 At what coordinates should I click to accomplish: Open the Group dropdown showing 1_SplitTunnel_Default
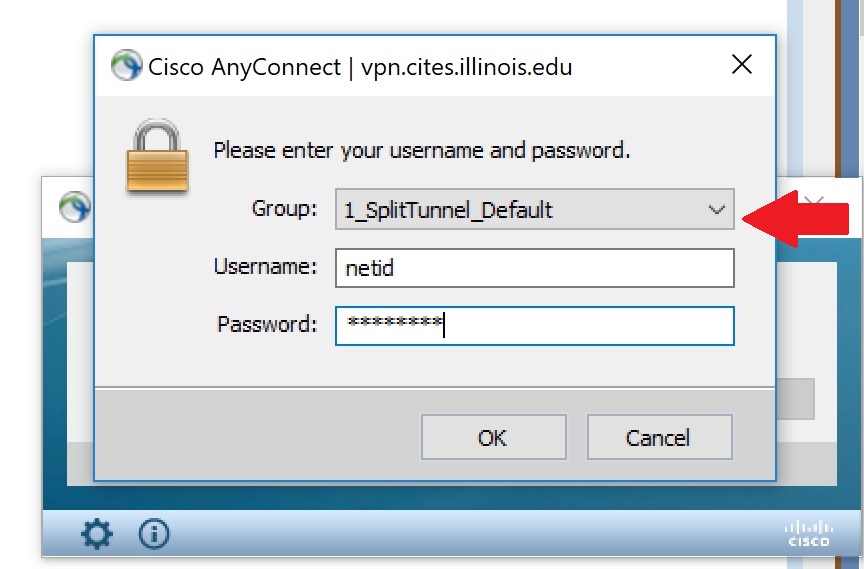click(x=534, y=210)
